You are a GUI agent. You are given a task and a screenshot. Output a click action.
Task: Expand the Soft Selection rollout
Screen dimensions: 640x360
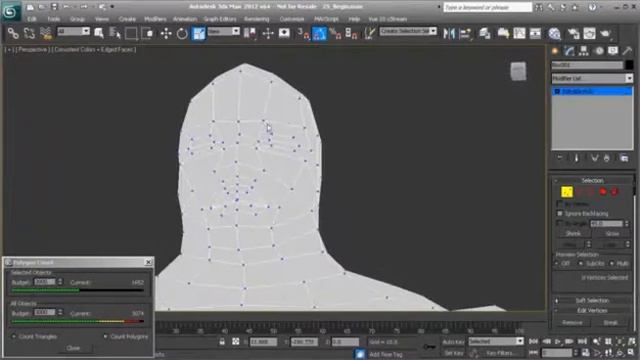592,300
